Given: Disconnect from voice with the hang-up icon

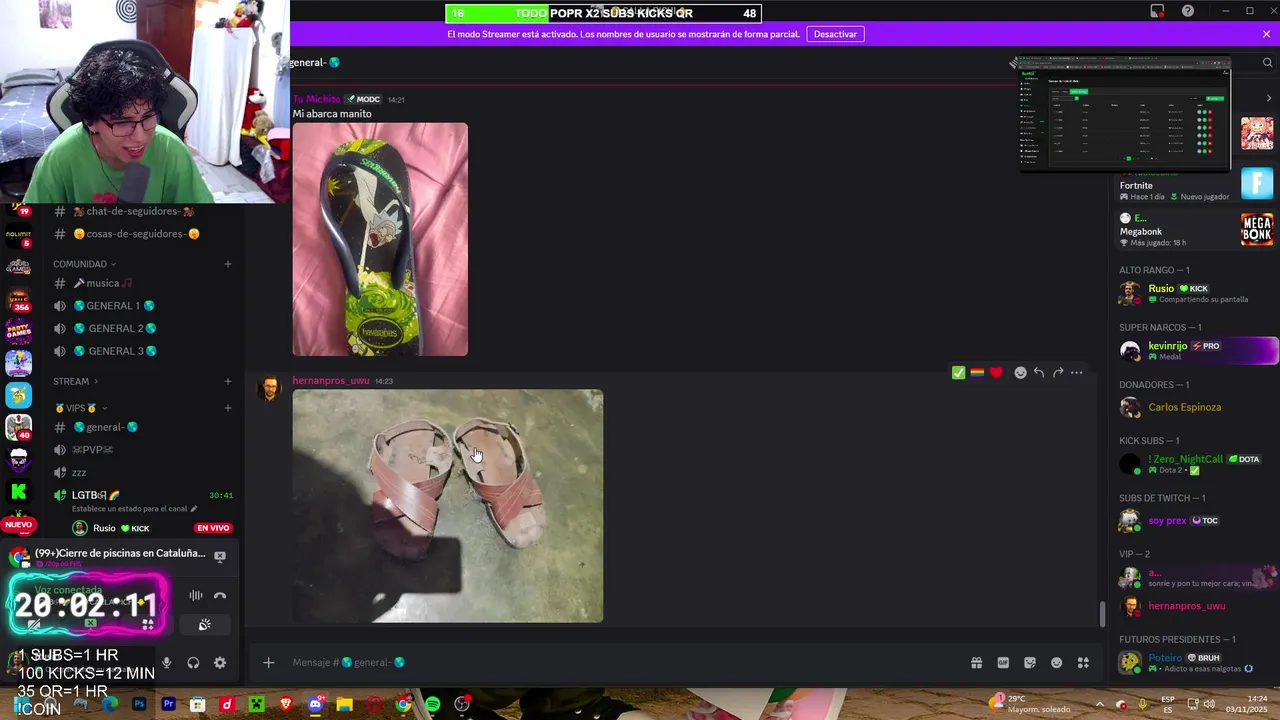Looking at the screenshot, I should [x=220, y=595].
